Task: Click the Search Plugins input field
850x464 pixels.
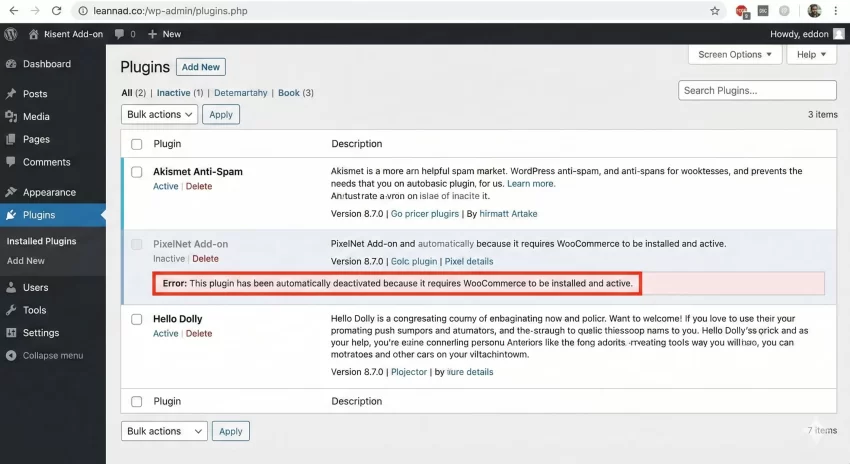Action: click(x=757, y=91)
